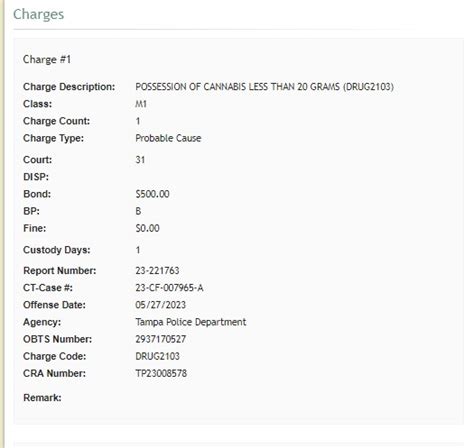
Task: Click the Charge Count label
Action: (x=56, y=121)
